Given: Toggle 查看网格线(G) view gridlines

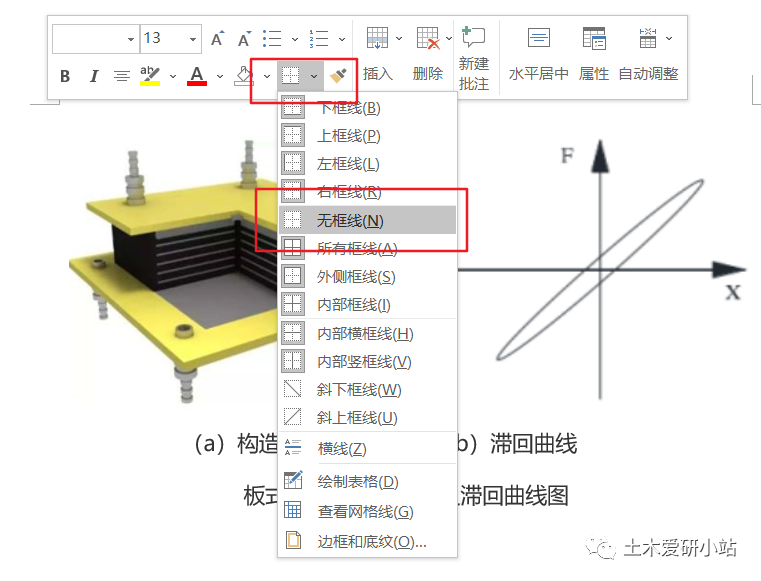Looking at the screenshot, I should pyautogui.click(x=368, y=511).
